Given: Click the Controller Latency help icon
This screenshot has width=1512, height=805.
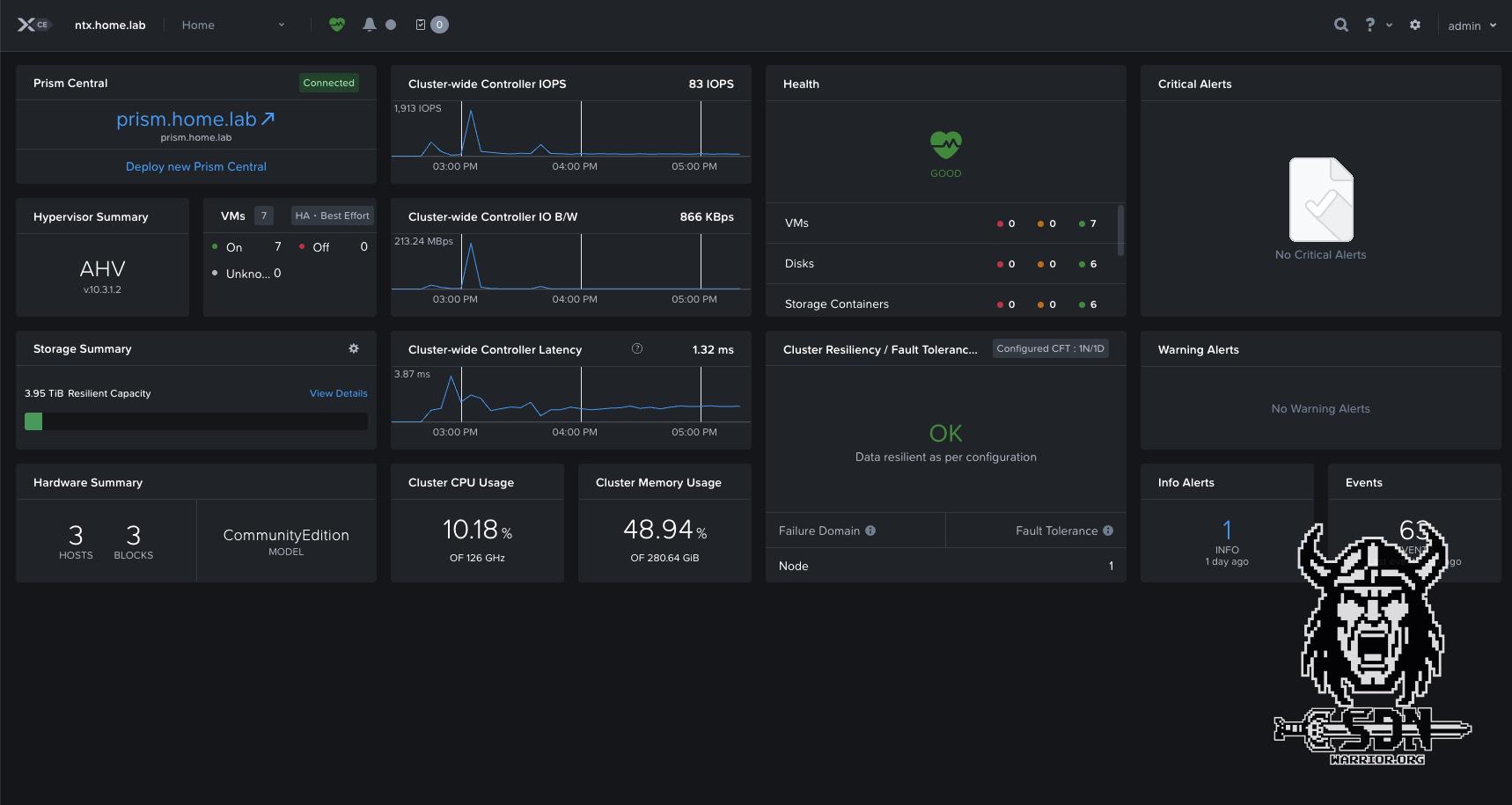Looking at the screenshot, I should tap(637, 349).
